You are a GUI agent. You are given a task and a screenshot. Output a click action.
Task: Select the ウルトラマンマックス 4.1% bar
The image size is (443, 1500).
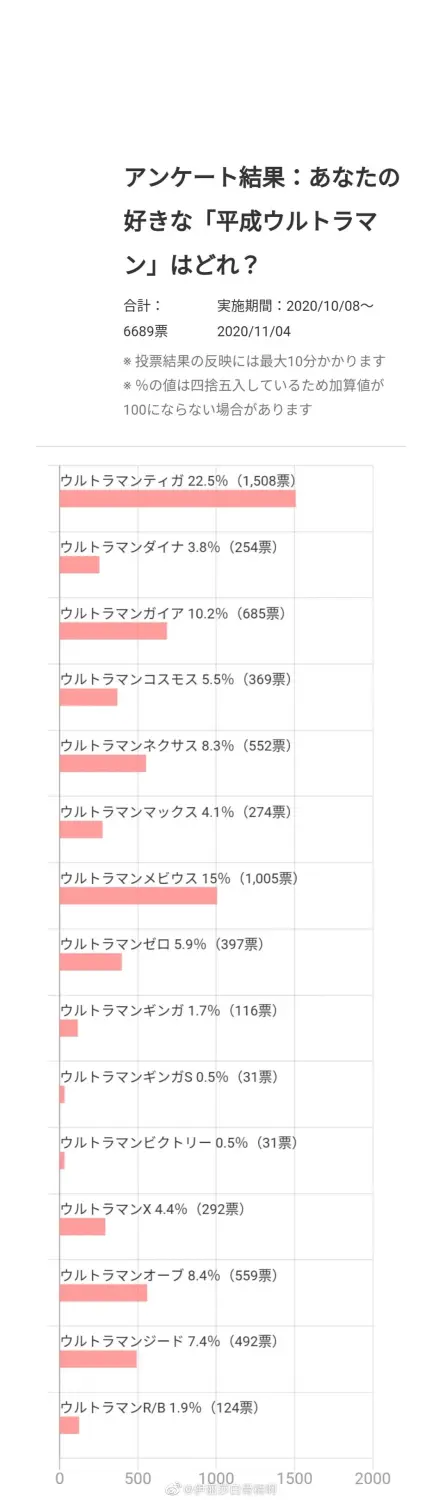click(81, 829)
